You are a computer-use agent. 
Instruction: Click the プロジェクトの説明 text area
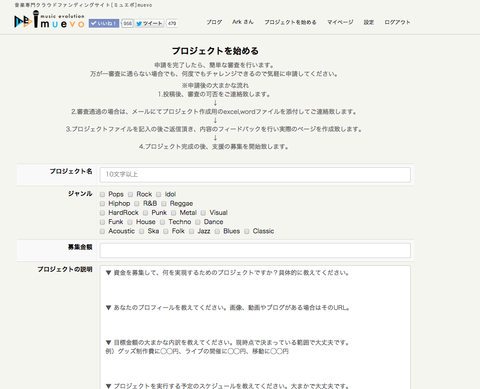255,327
